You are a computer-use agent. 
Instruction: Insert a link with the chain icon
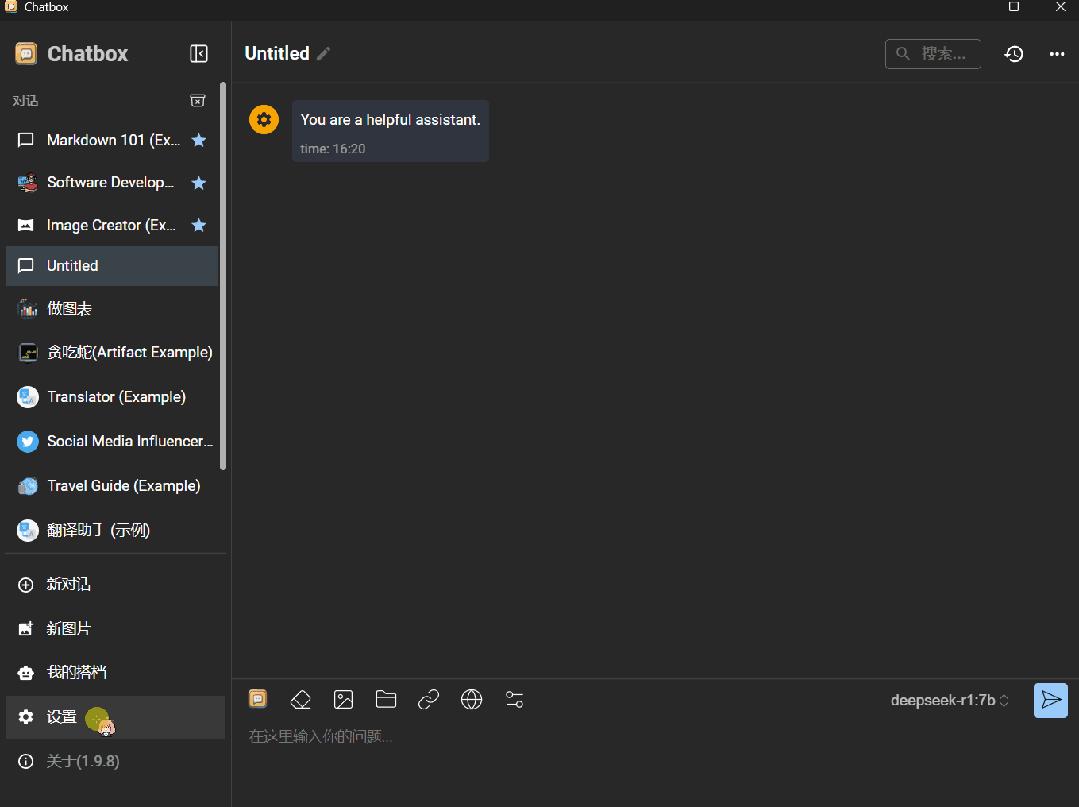click(x=428, y=700)
